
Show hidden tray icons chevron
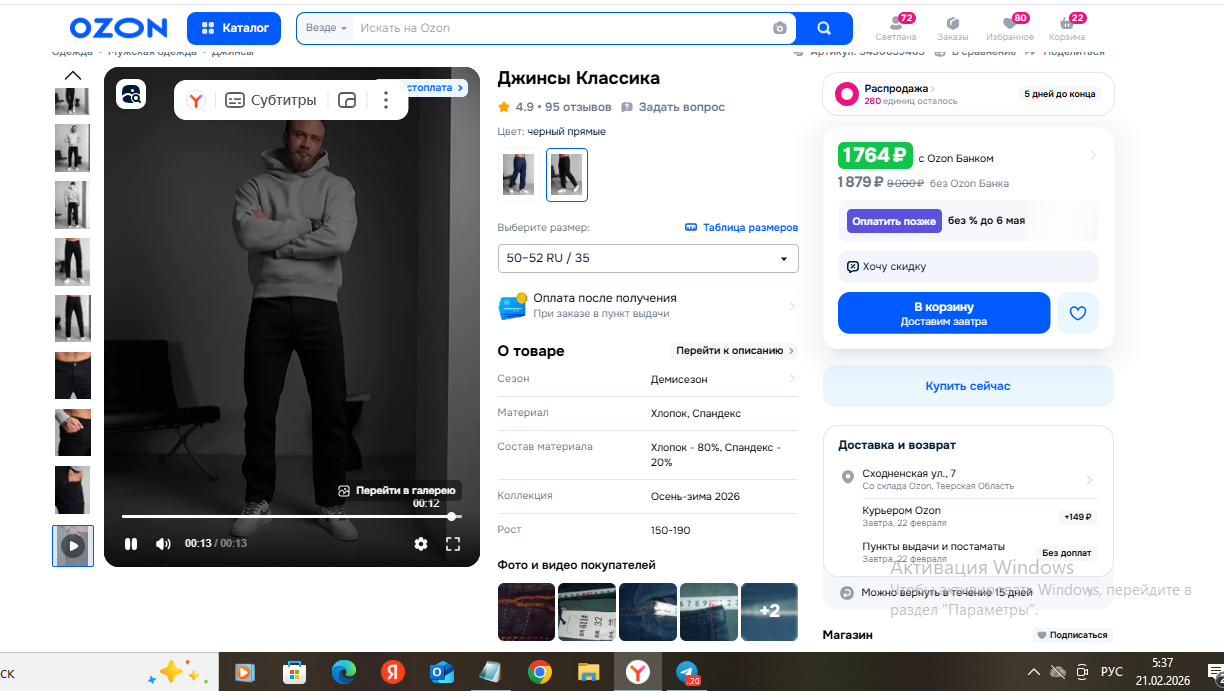coord(1034,672)
